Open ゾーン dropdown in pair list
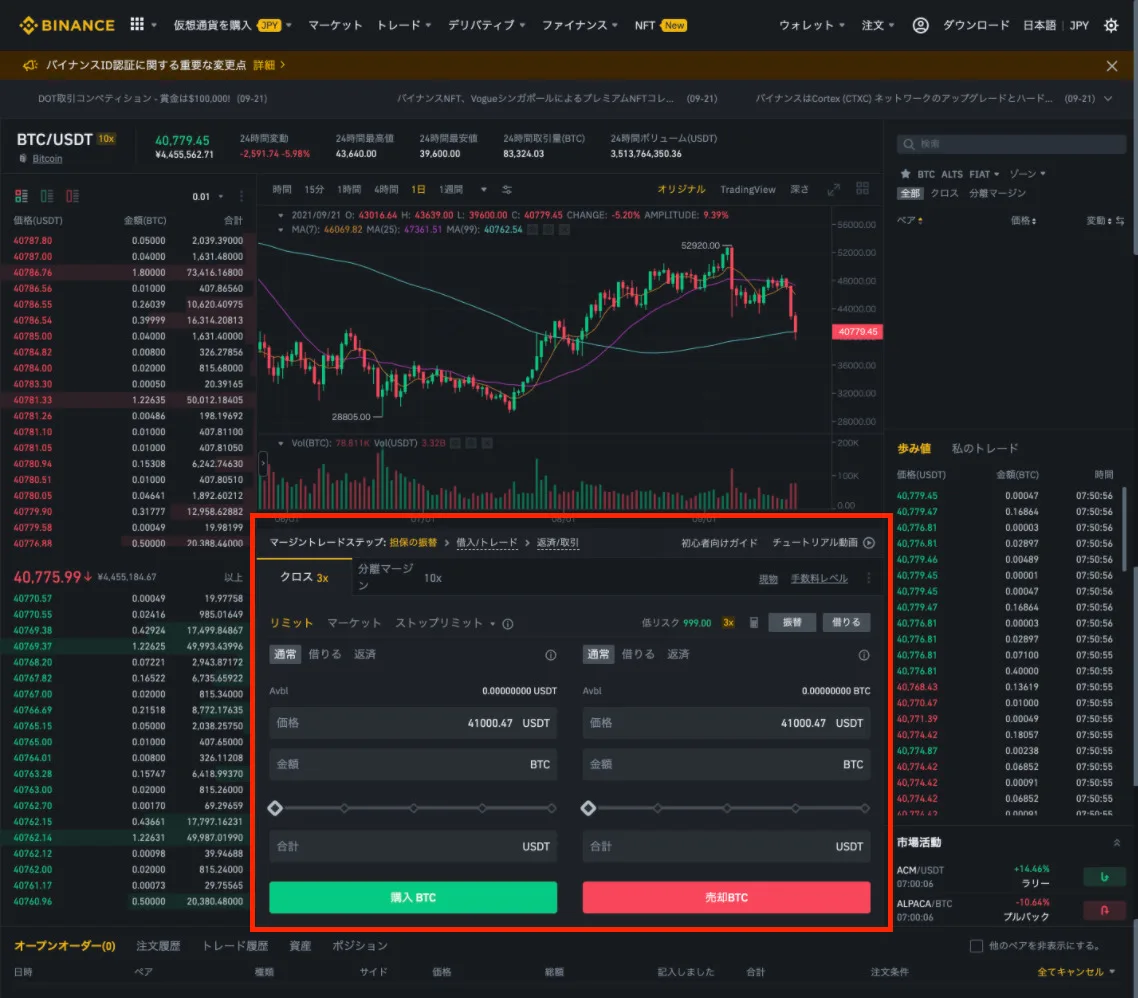The image size is (1138, 998). (1026, 174)
